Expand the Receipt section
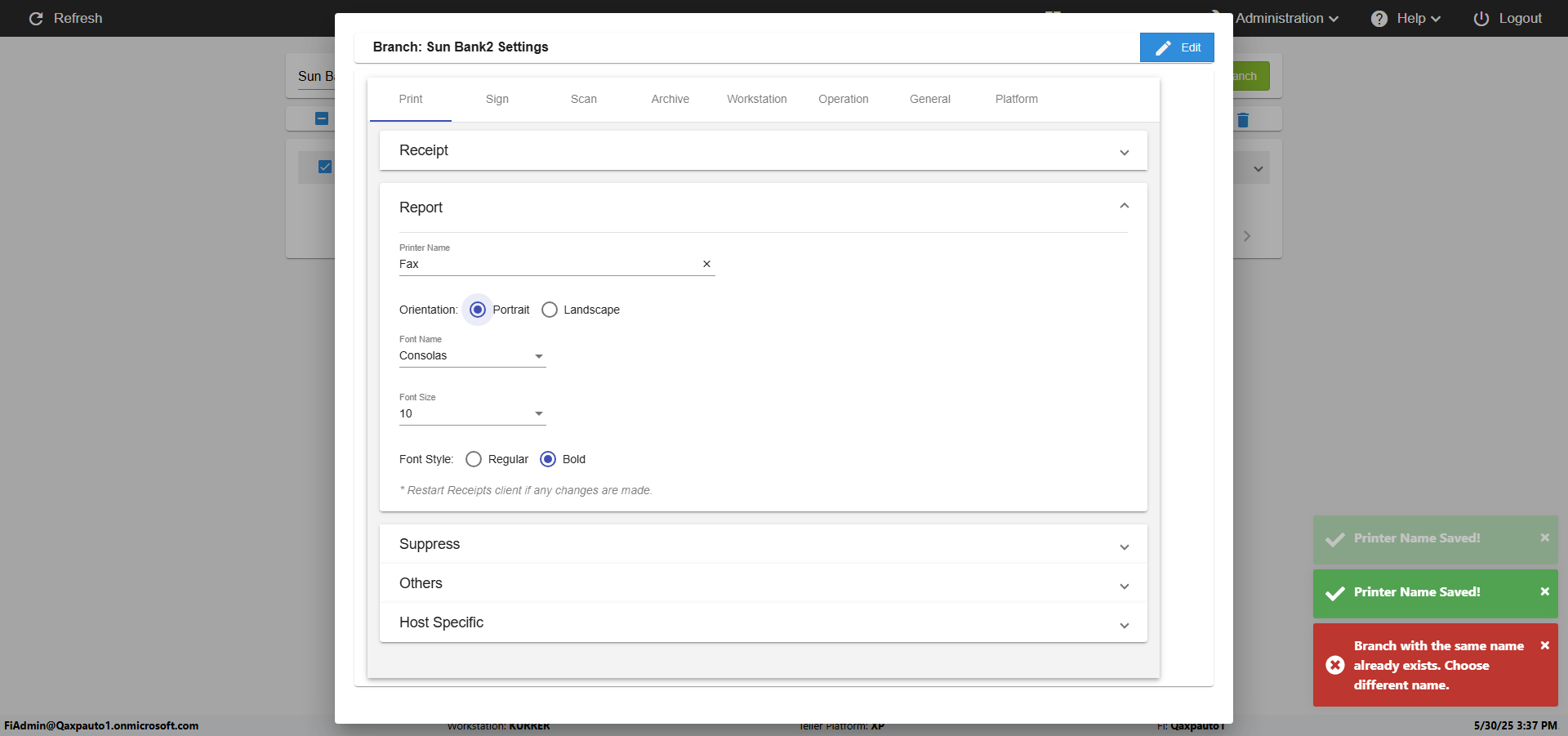 (763, 150)
